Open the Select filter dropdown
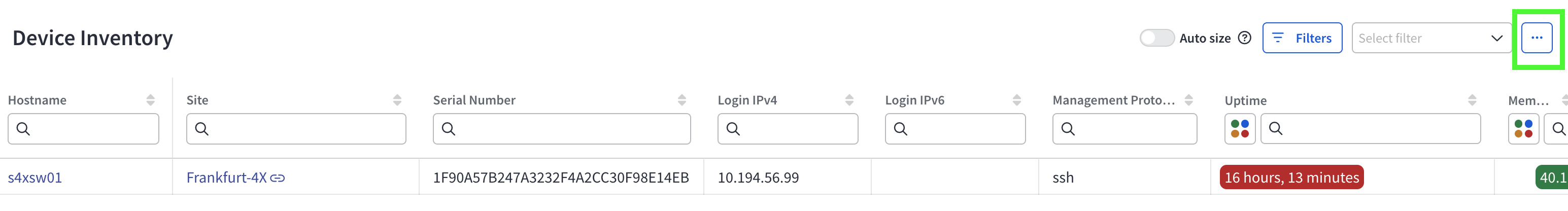 click(1431, 38)
